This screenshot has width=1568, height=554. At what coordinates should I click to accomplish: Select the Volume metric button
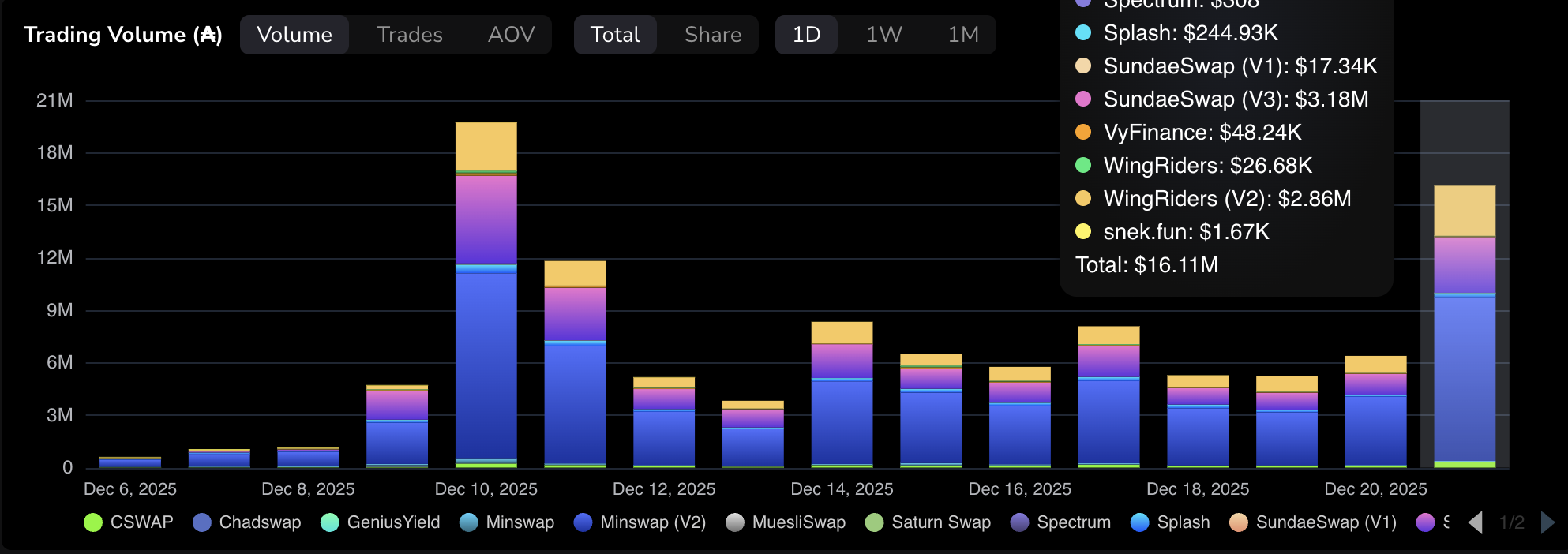(x=294, y=35)
